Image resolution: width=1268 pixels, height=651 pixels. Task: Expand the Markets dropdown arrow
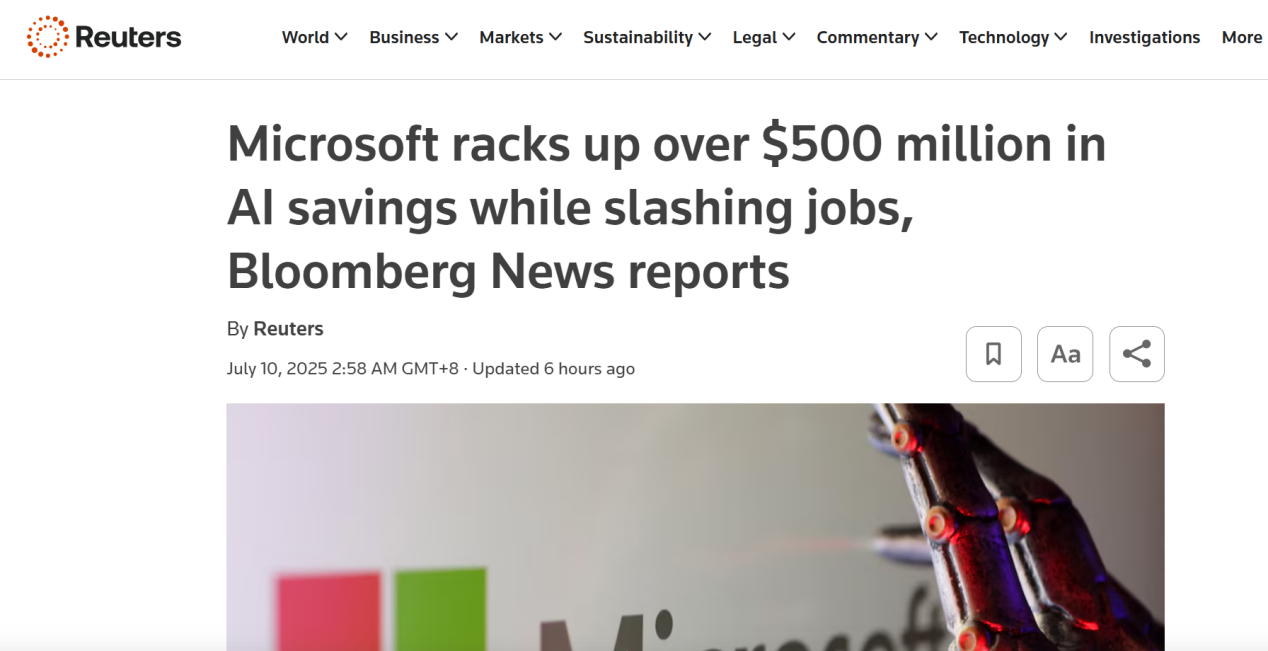click(x=556, y=37)
